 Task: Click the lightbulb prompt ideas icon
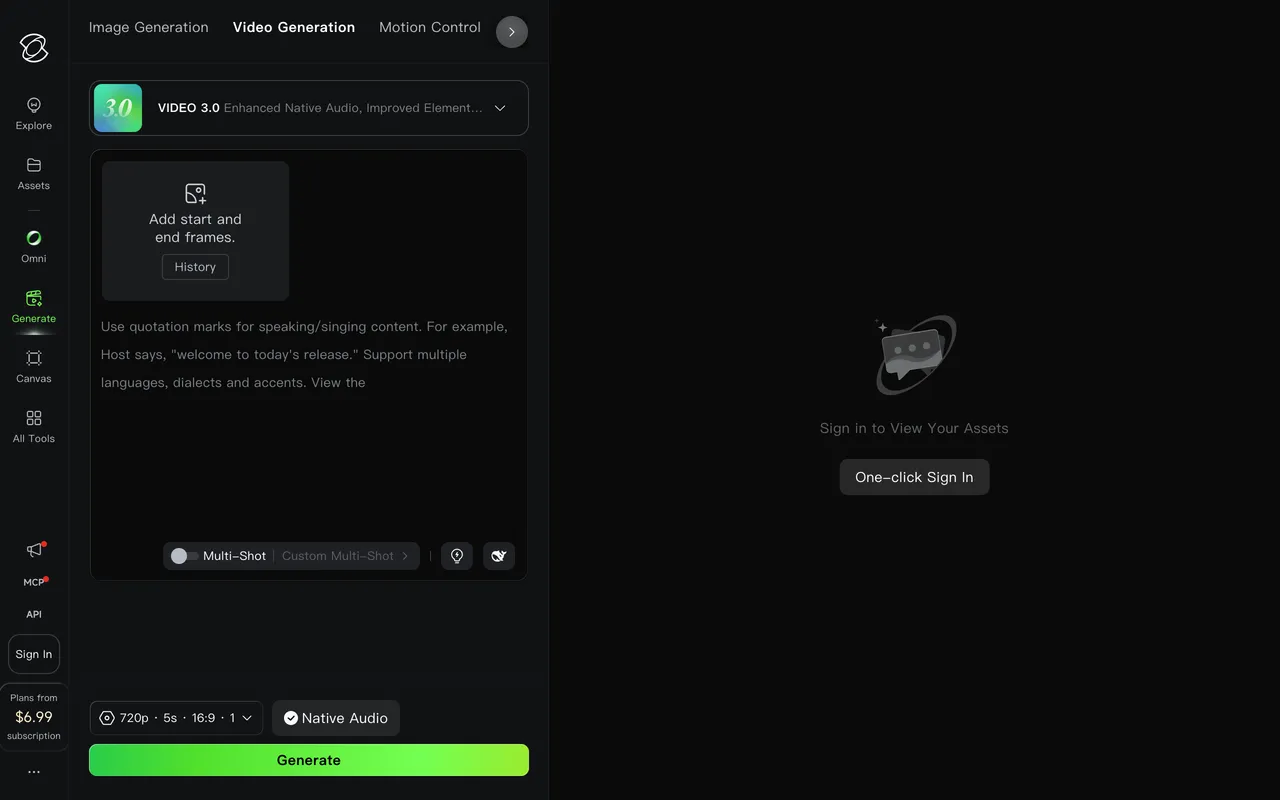pyautogui.click(x=457, y=556)
